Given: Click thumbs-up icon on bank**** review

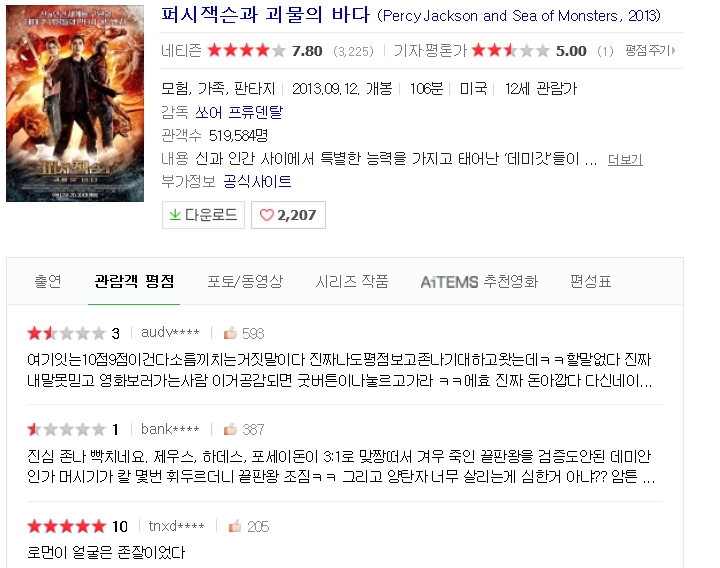Looking at the screenshot, I should 230,429.
